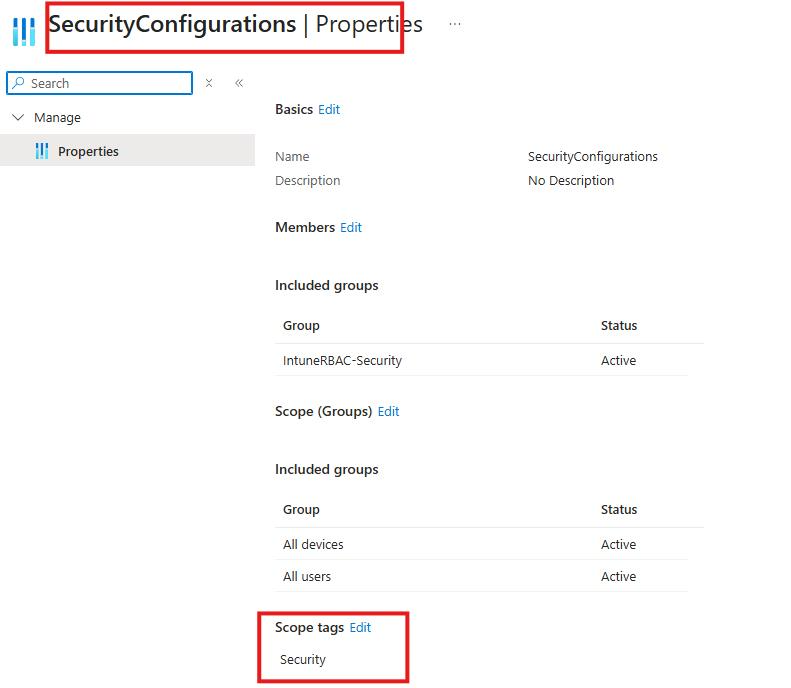Edit the Scope (Groups) section
This screenshot has width=791, height=688.
388,411
